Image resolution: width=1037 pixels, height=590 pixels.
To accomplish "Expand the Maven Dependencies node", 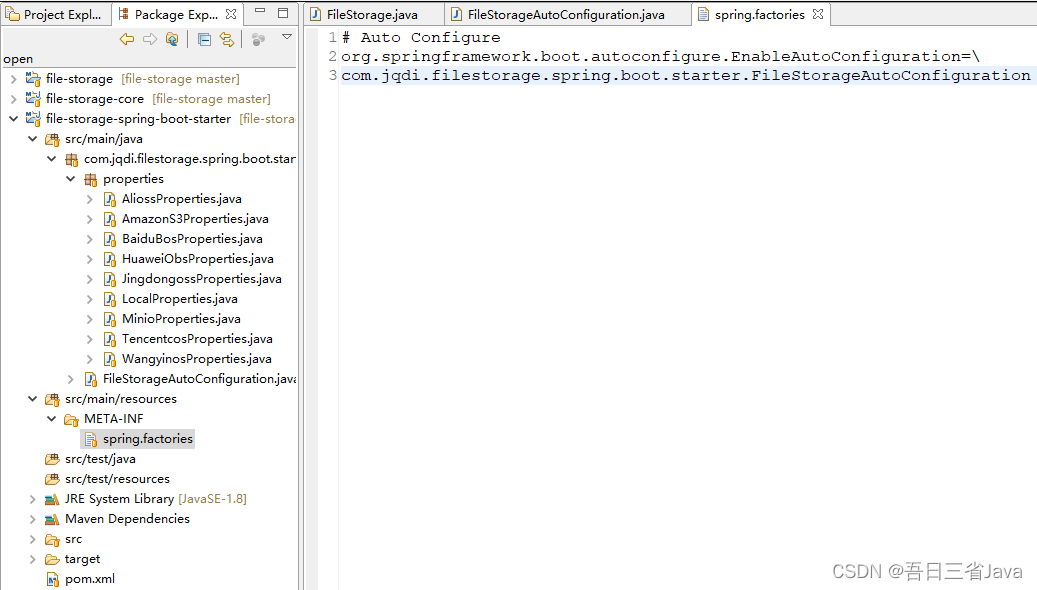I will coord(33,518).
